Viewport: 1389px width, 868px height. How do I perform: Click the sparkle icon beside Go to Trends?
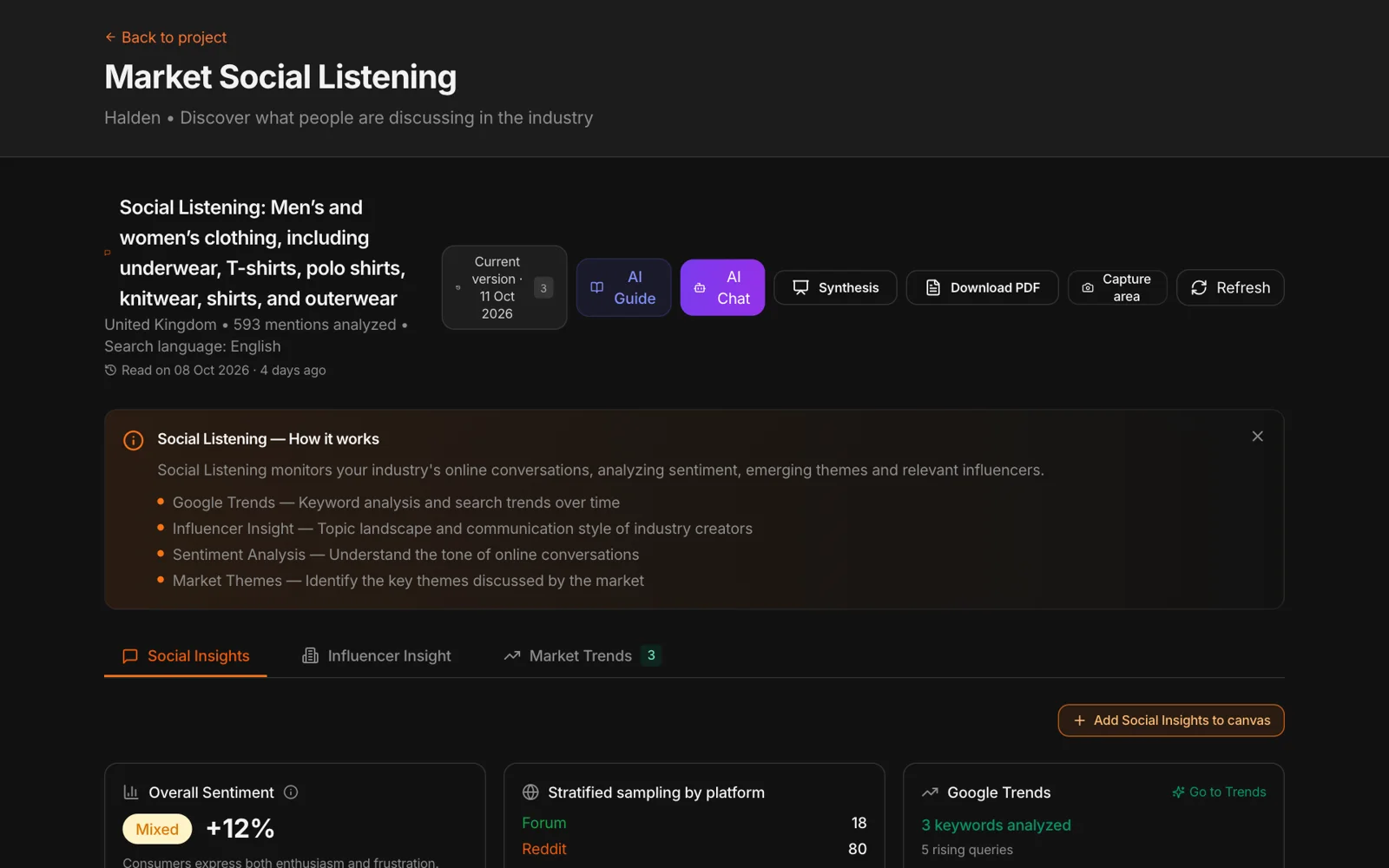coord(1178,792)
